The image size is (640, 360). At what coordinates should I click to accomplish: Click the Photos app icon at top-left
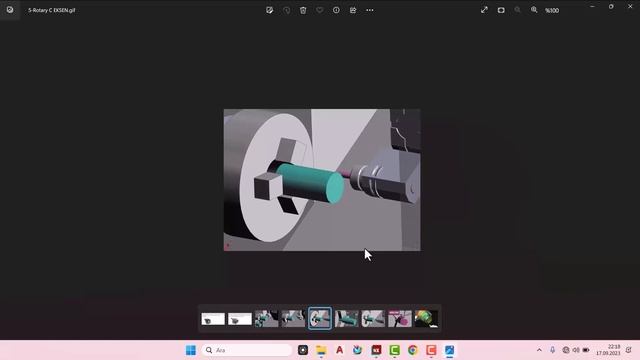click(10, 10)
